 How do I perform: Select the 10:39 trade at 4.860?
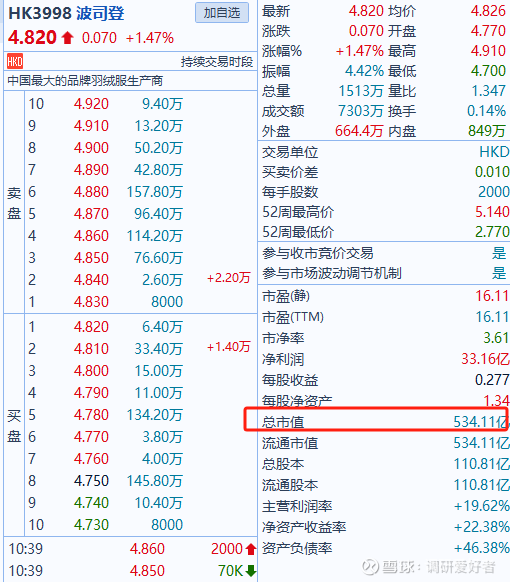coord(132,549)
